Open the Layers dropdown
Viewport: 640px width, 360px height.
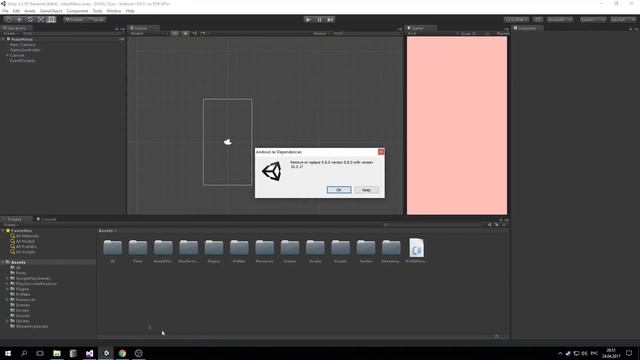pos(593,20)
